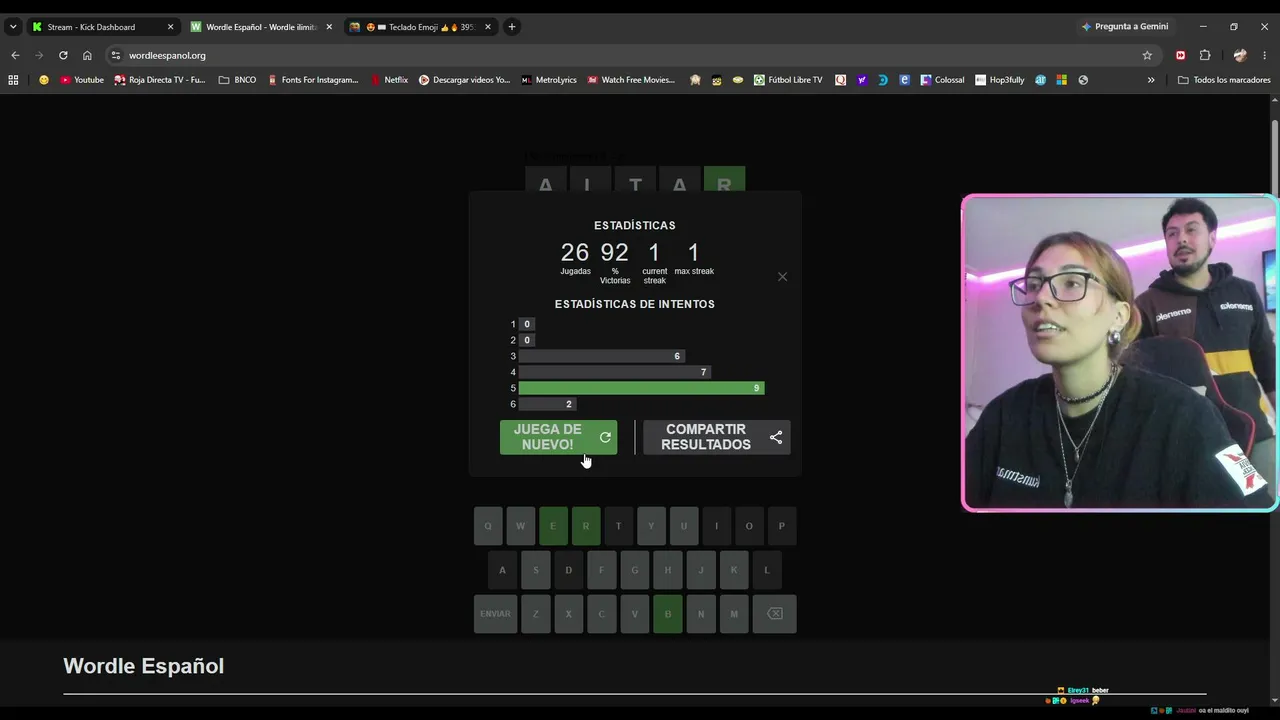Open Descargar videos bookmark
The image size is (1280, 720).
pyautogui.click(x=464, y=80)
